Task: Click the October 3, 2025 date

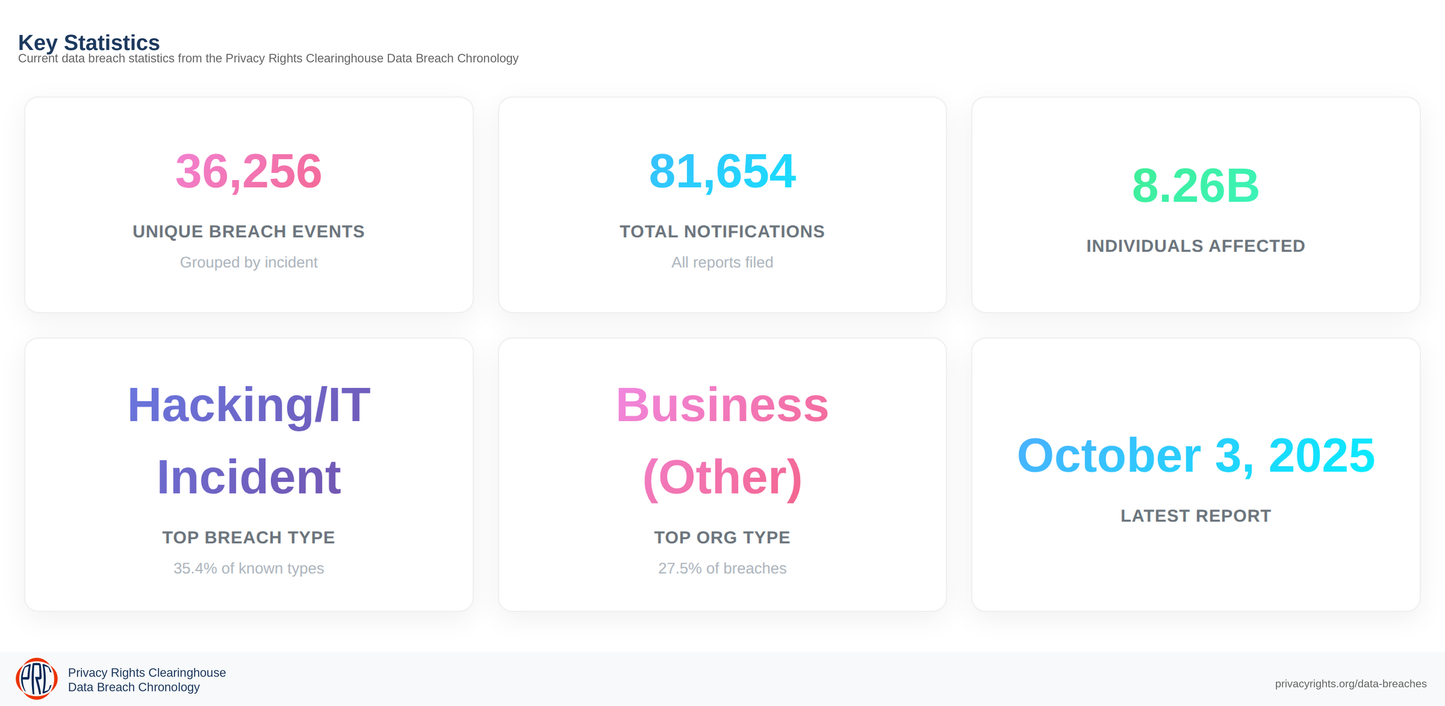Action: (x=1195, y=455)
